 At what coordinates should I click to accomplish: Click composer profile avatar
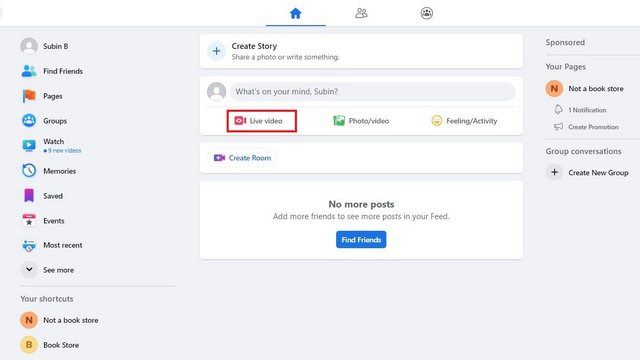(216, 91)
